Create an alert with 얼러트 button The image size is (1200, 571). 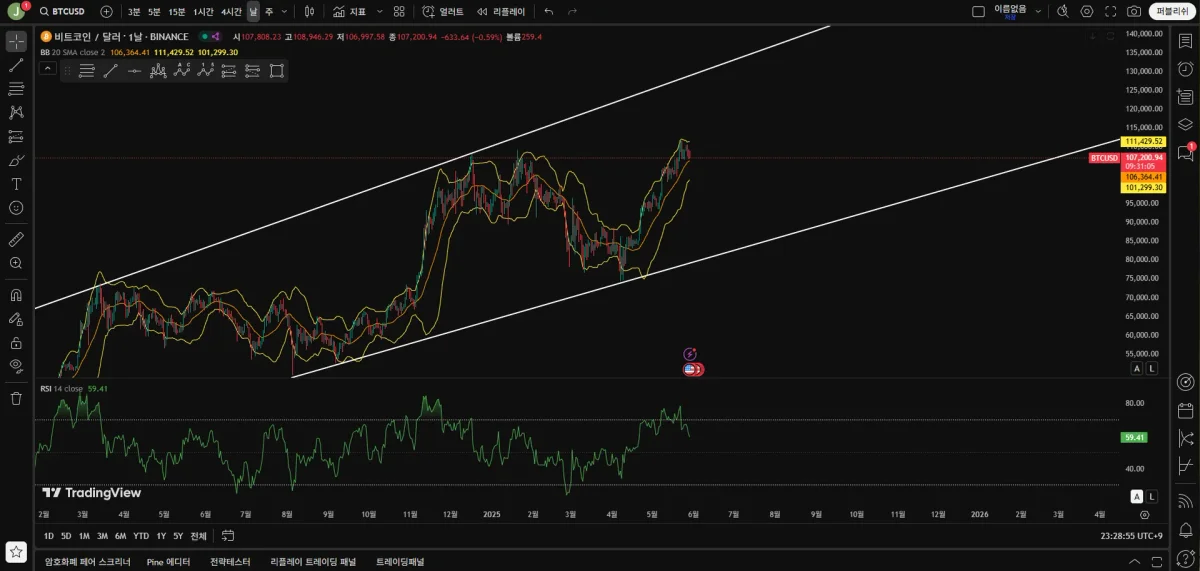point(443,11)
